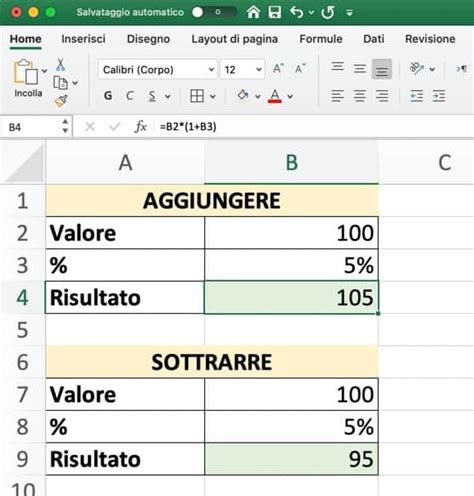This screenshot has width=474, height=496.
Task: Expand the borders options arrow
Action: 213,97
